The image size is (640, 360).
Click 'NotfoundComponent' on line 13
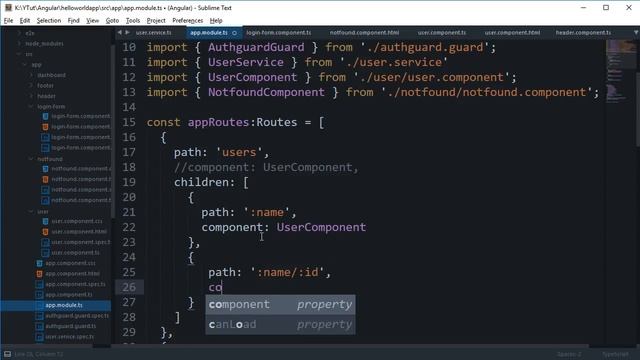pyautogui.click(x=267, y=92)
